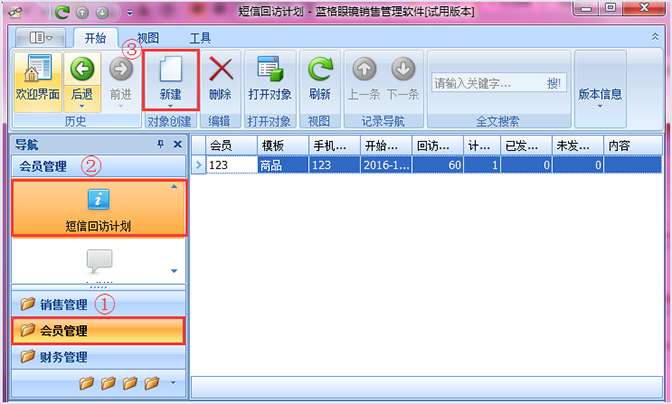Viewport: 672px width, 404px height.
Task: Switch to the 工具 ribbon tab
Action: [x=200, y=38]
